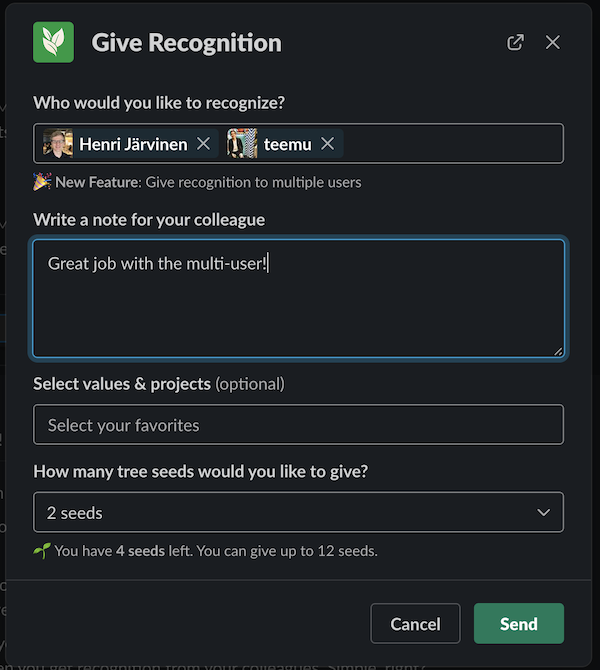This screenshot has width=600, height=670.
Task: Send the recognition
Action: (519, 623)
